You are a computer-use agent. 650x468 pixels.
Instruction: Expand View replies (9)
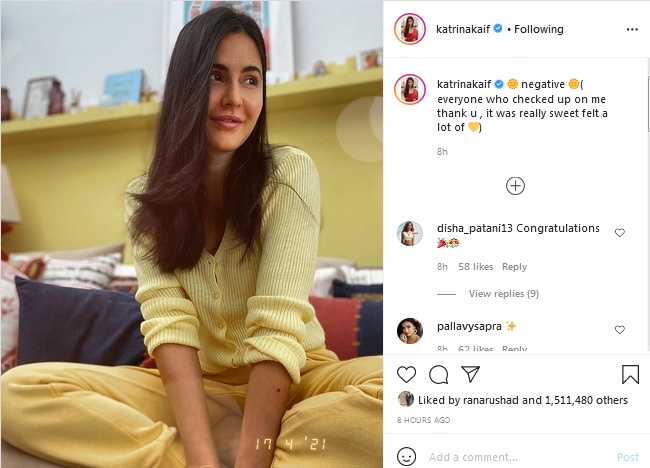tap(504, 293)
